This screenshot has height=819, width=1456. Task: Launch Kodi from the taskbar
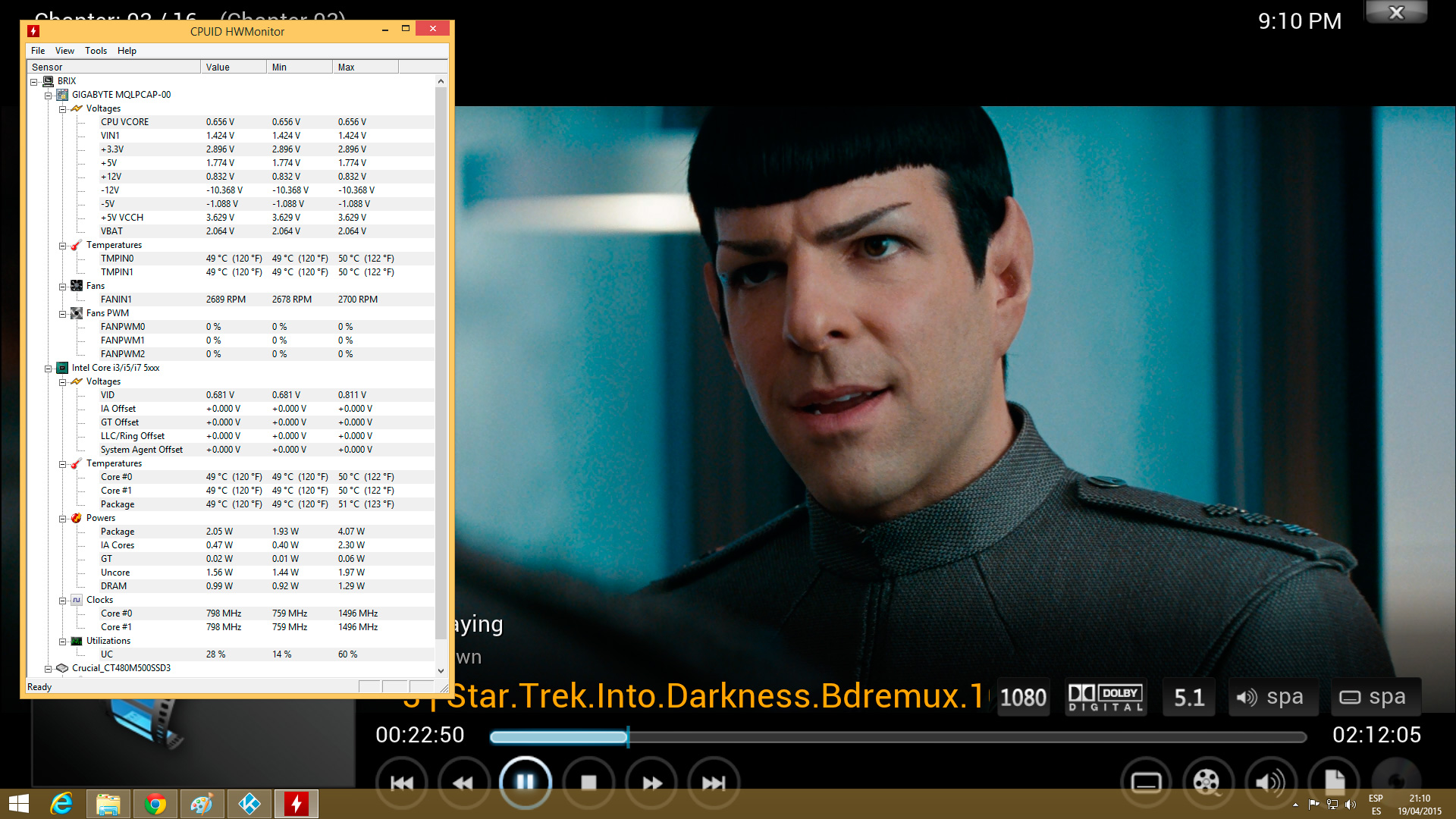249,804
